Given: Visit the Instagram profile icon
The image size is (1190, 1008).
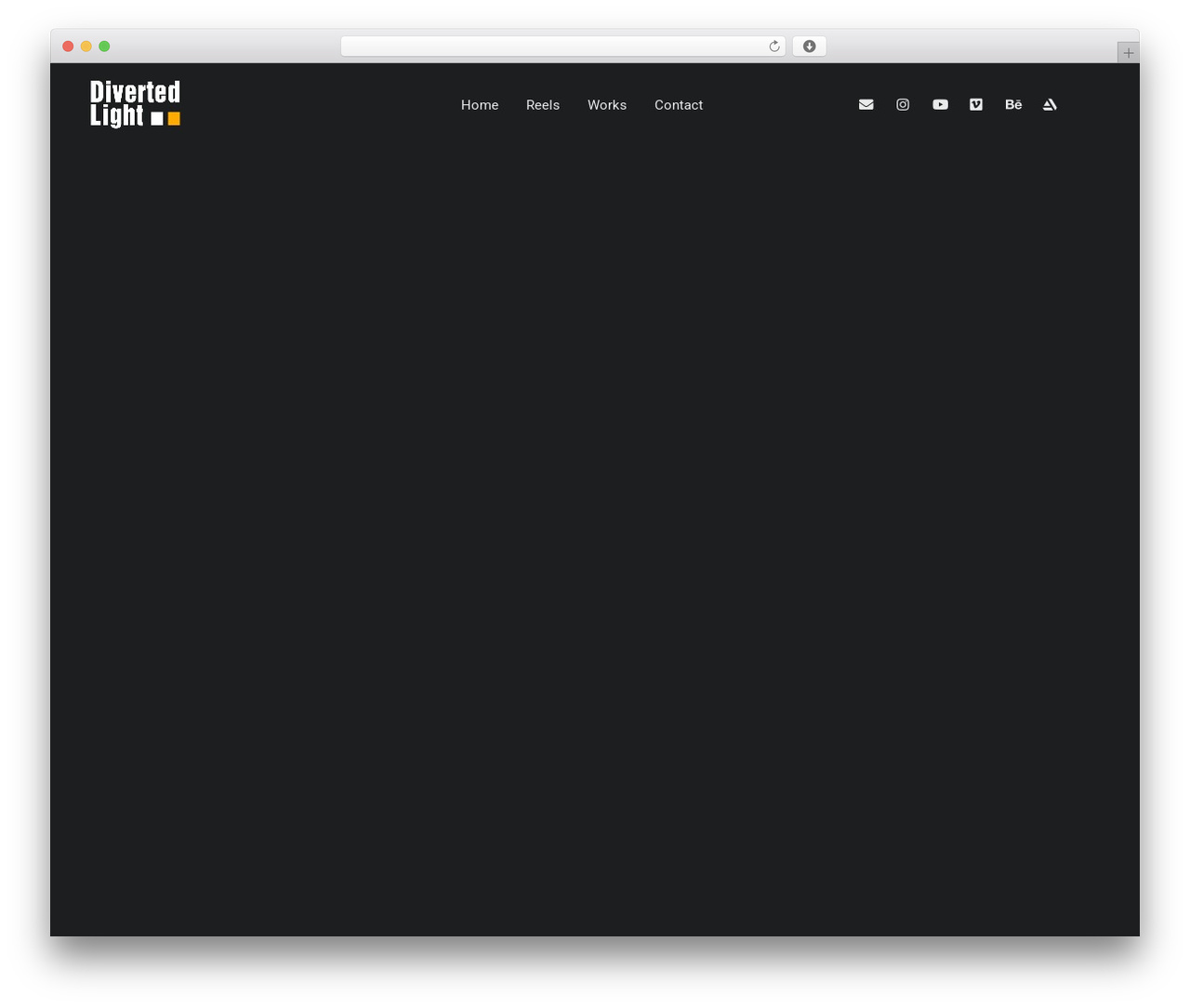Looking at the screenshot, I should point(903,104).
